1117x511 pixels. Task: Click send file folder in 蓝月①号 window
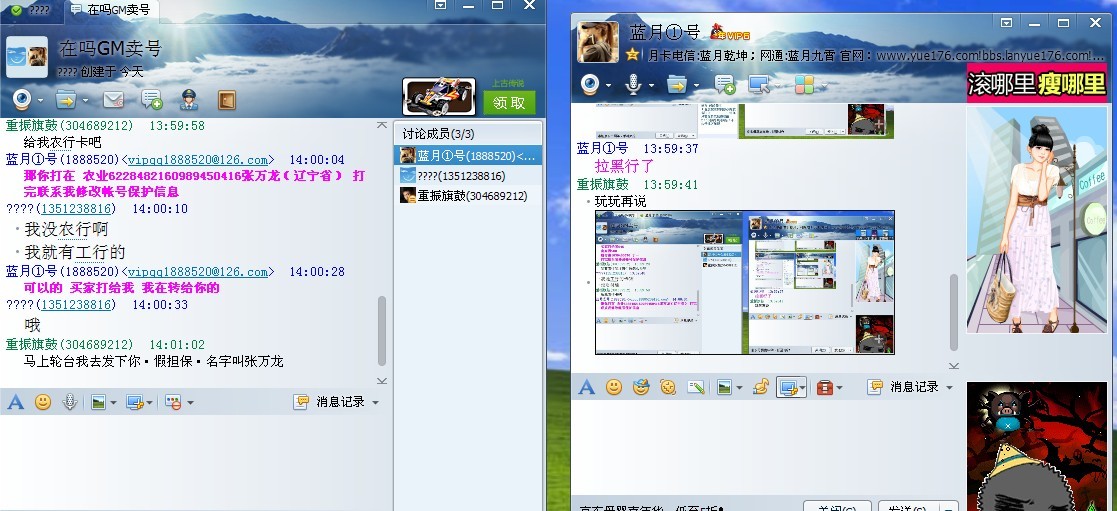pos(676,85)
